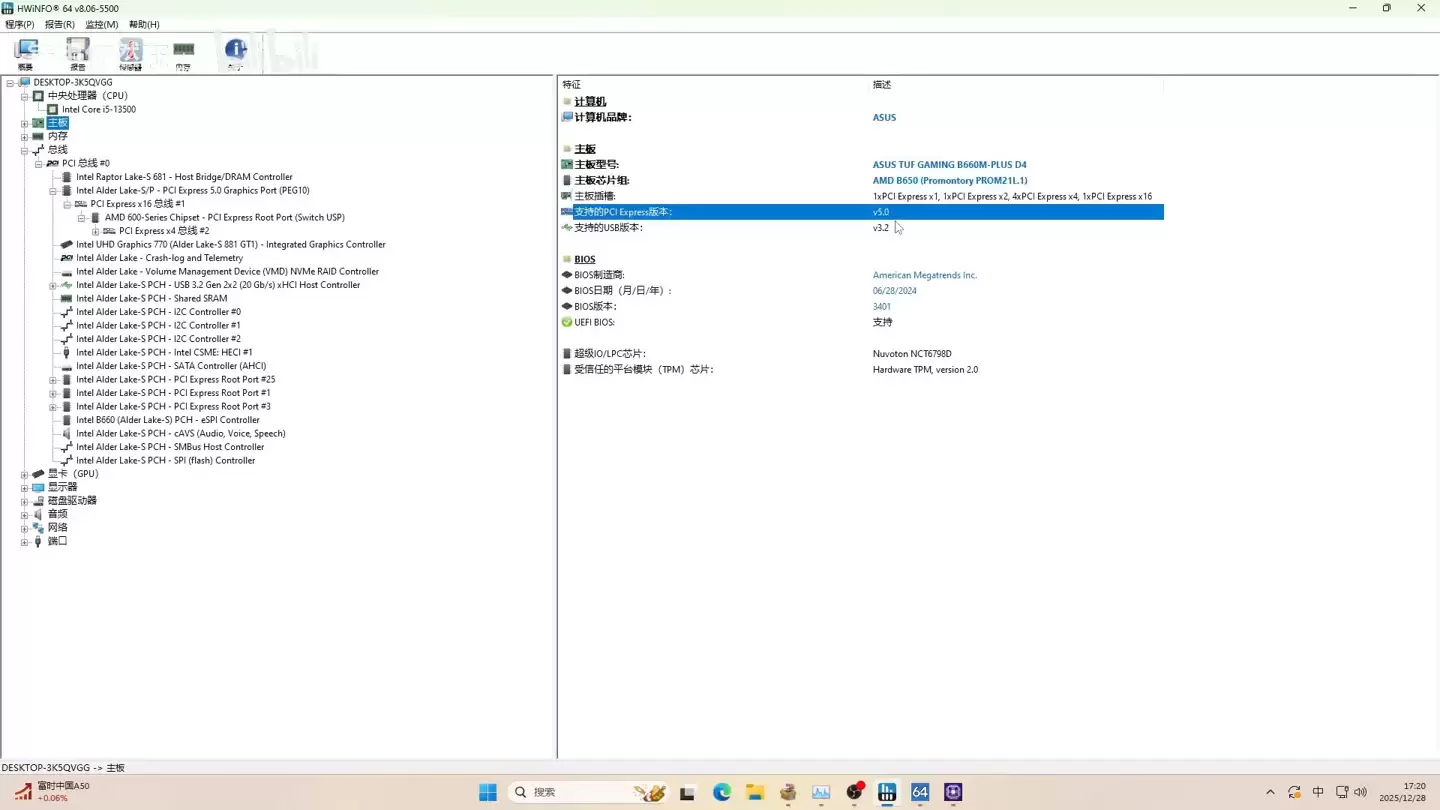
Task: Collapse the 总线 tree branch
Action: (x=24, y=149)
